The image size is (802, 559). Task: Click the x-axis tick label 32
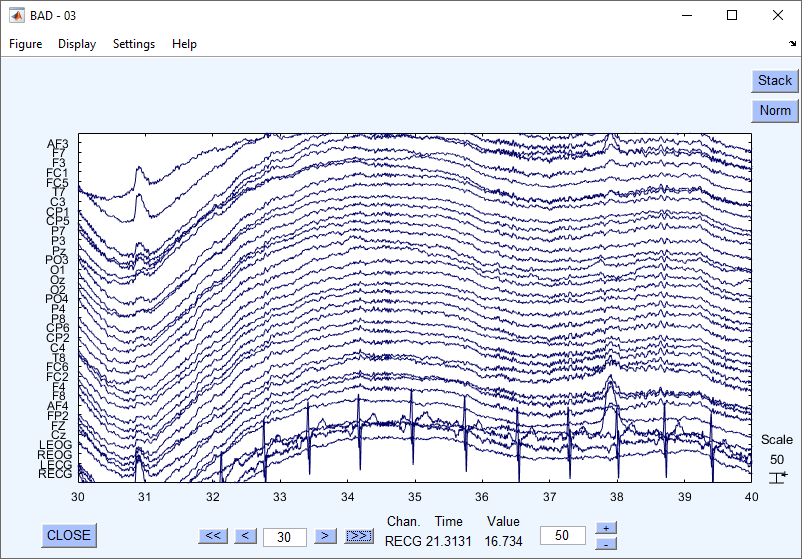tap(213, 497)
